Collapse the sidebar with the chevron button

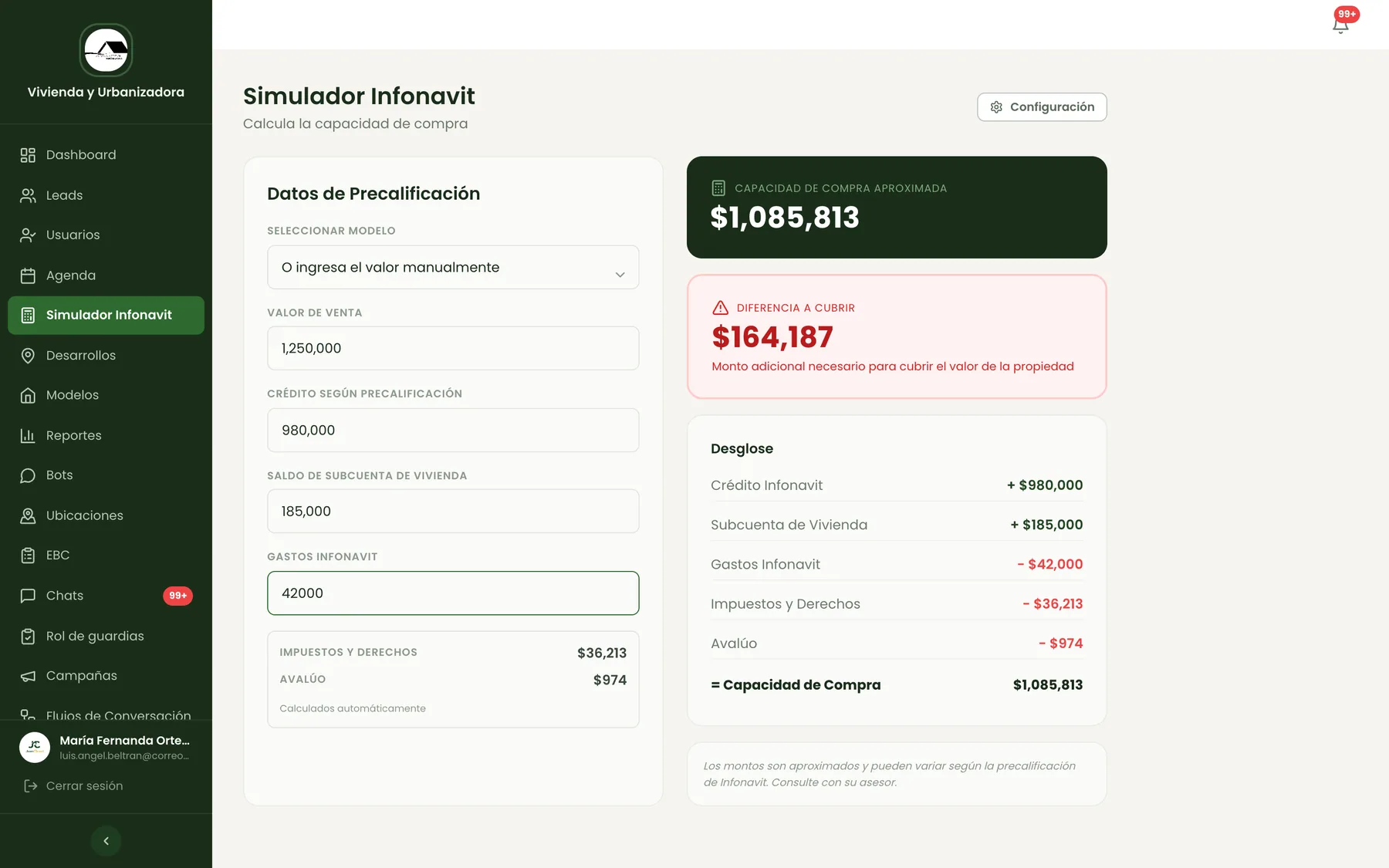[x=106, y=841]
